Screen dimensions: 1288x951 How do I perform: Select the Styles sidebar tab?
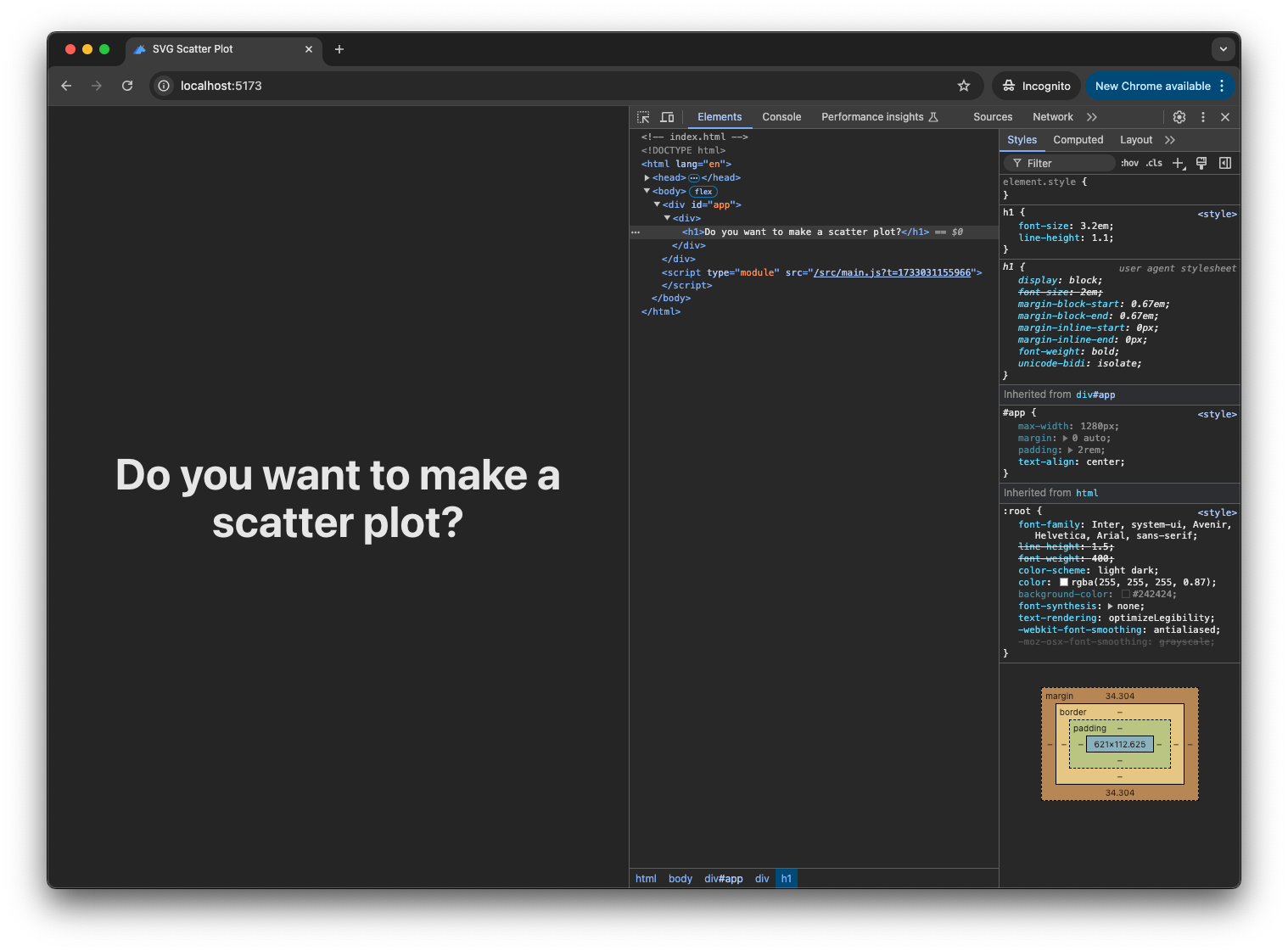tap(1022, 140)
